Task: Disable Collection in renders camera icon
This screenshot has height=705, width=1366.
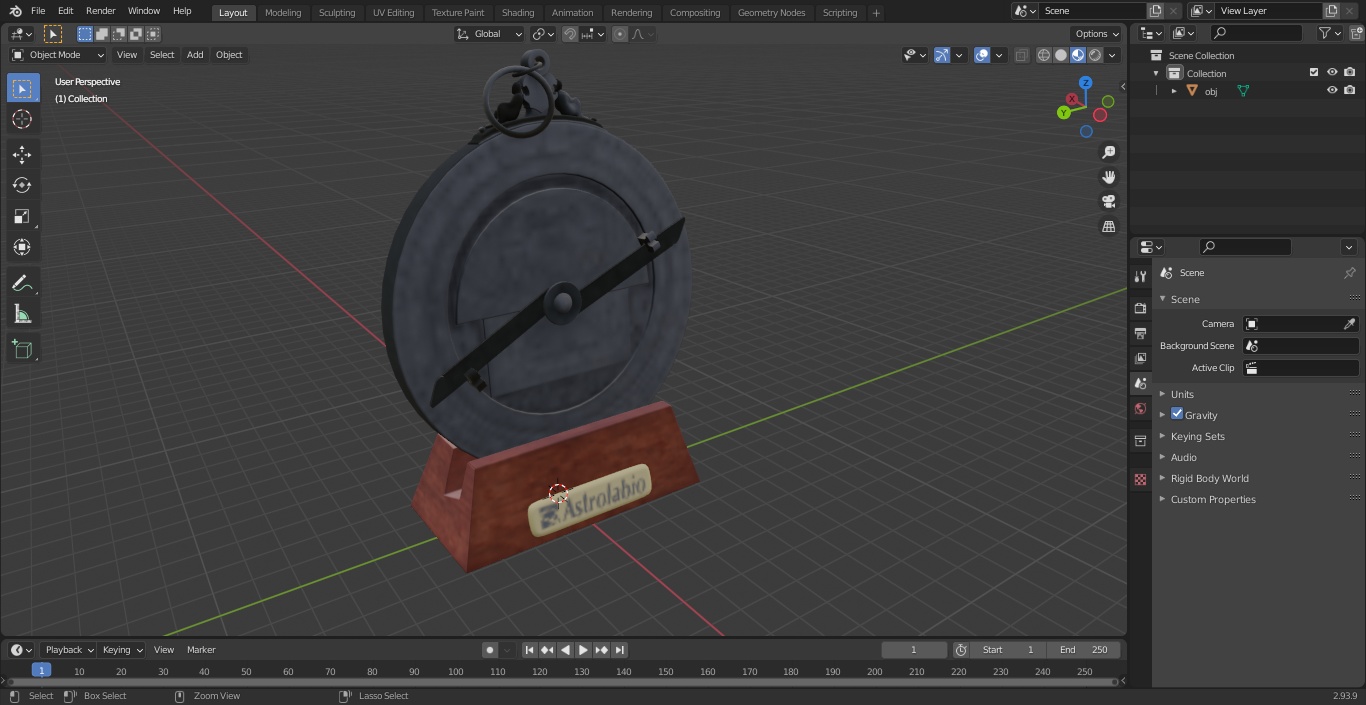Action: [1350, 73]
